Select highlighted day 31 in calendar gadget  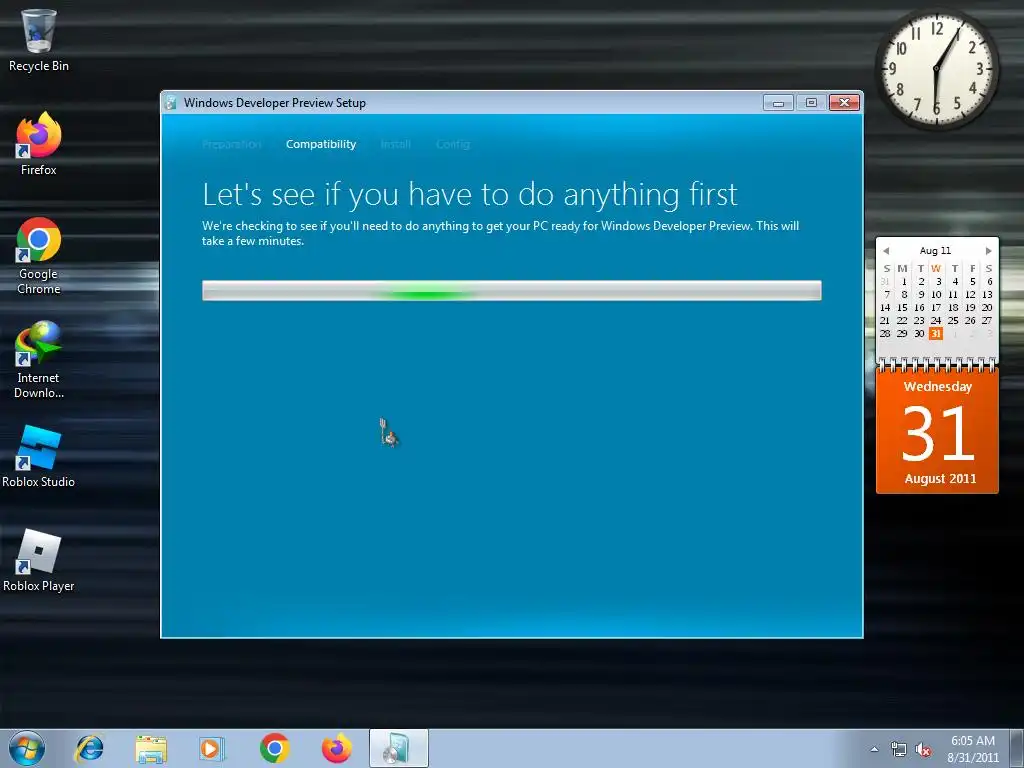936,334
